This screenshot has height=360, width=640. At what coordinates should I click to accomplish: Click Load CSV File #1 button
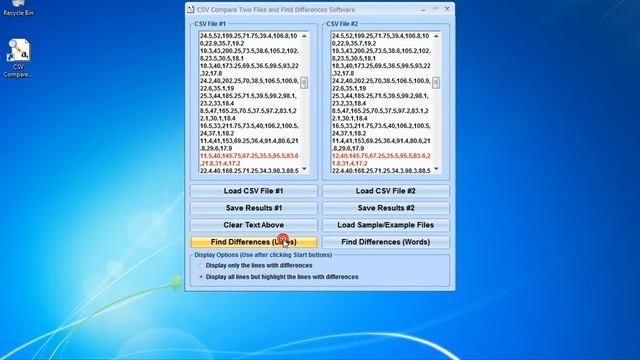[x=253, y=191]
